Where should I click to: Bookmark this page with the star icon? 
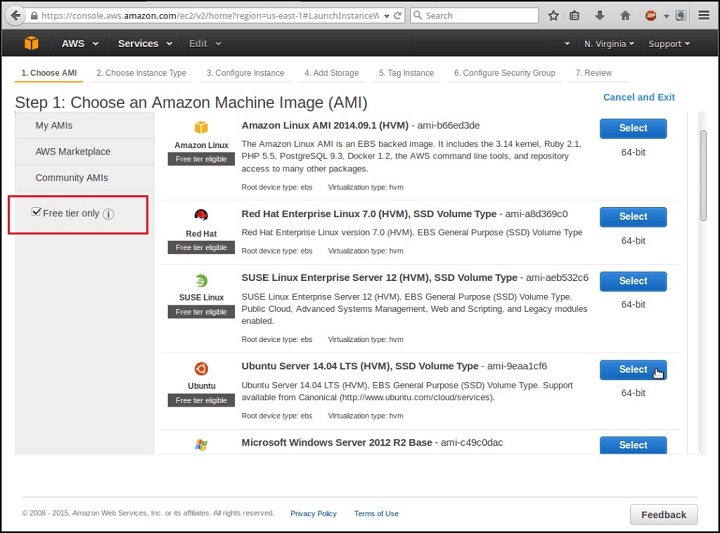[x=553, y=16]
